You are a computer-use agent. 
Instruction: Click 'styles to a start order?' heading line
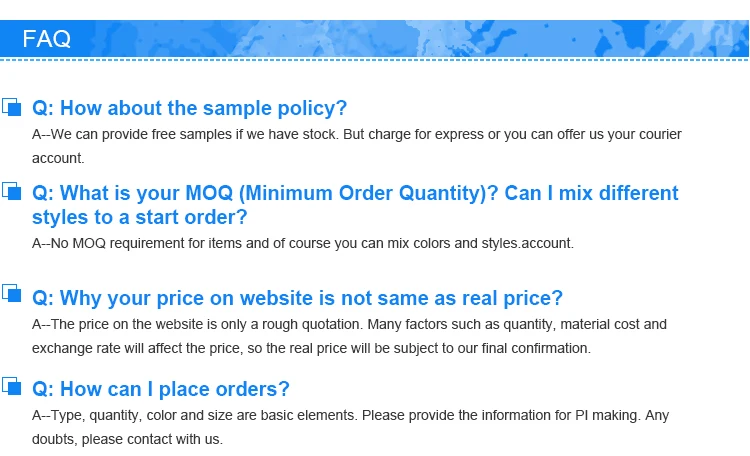click(x=139, y=217)
